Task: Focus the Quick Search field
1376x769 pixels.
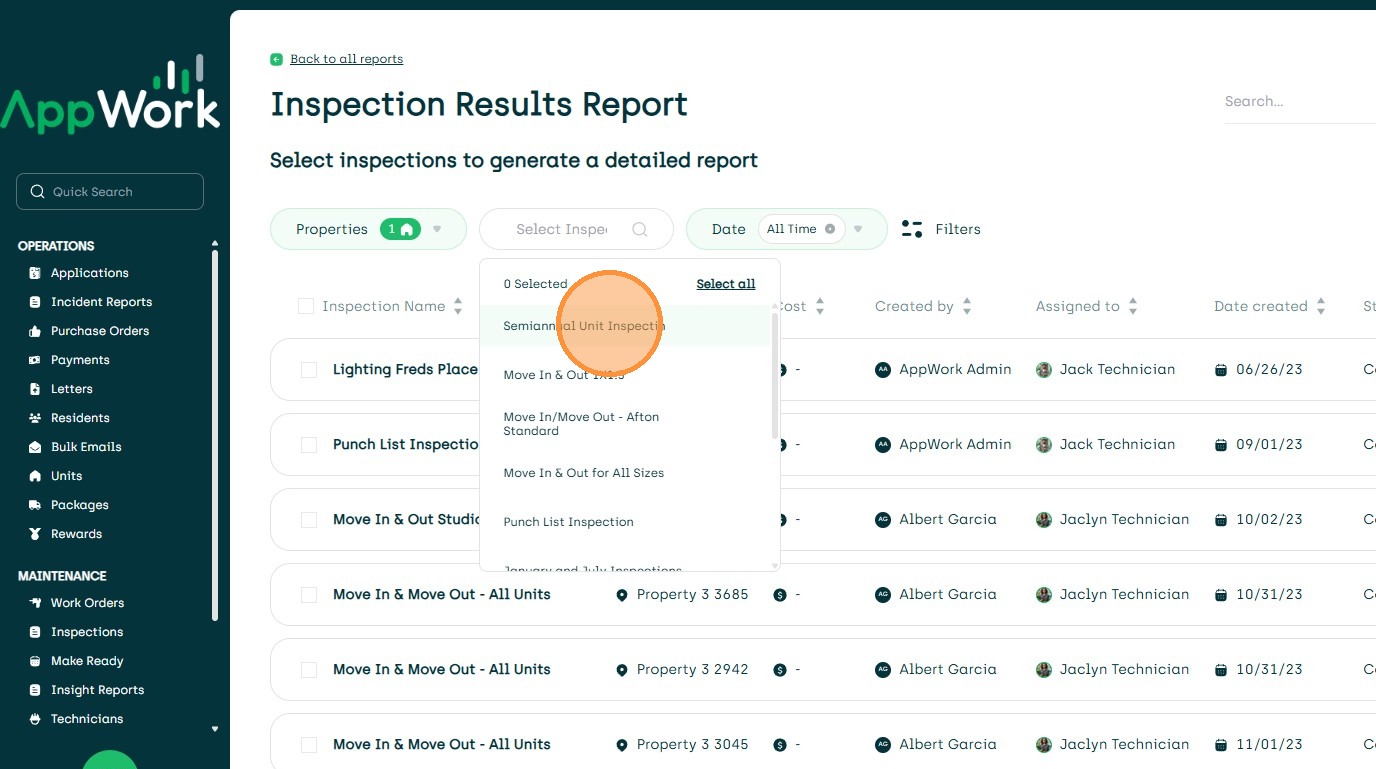Action: (110, 192)
